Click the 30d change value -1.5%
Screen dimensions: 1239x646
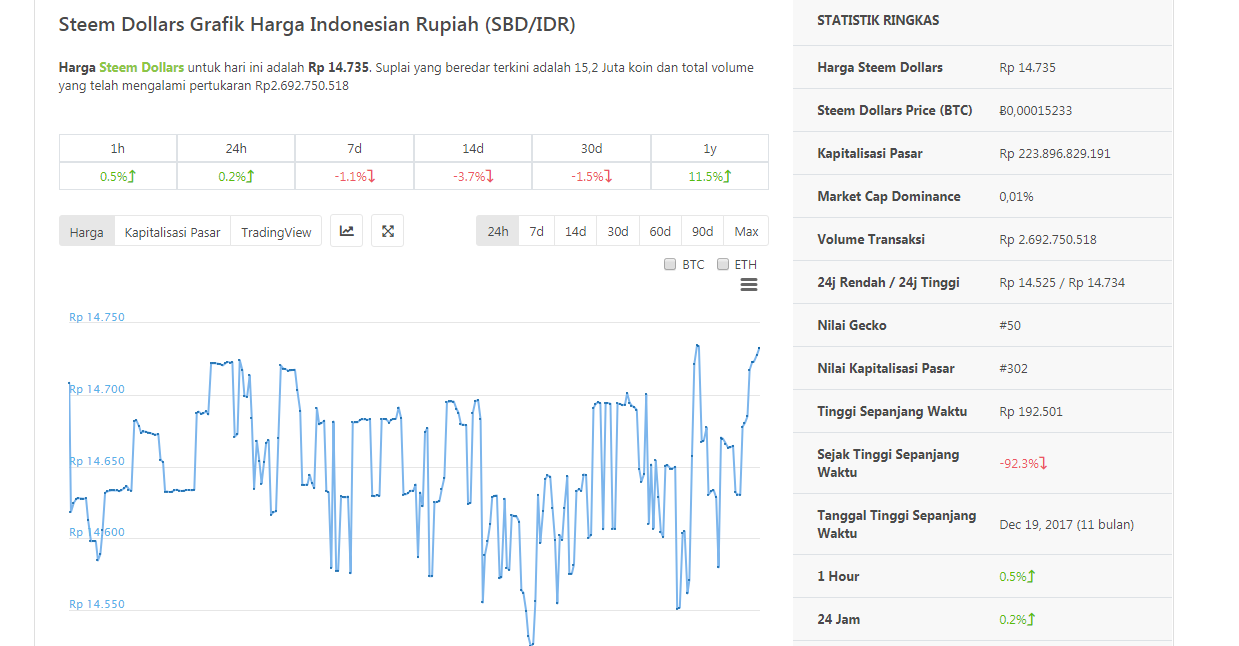(x=591, y=176)
